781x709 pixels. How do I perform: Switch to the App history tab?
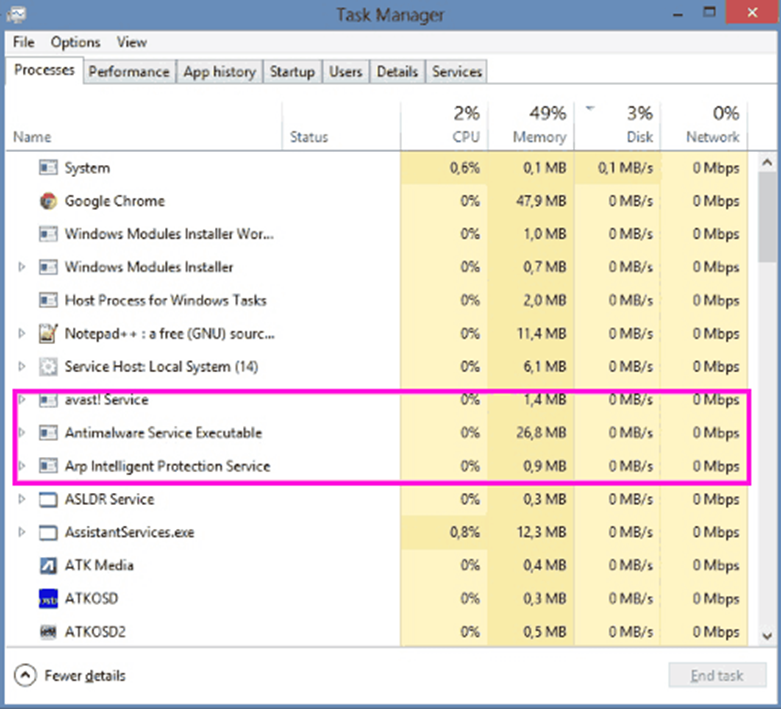(x=219, y=72)
